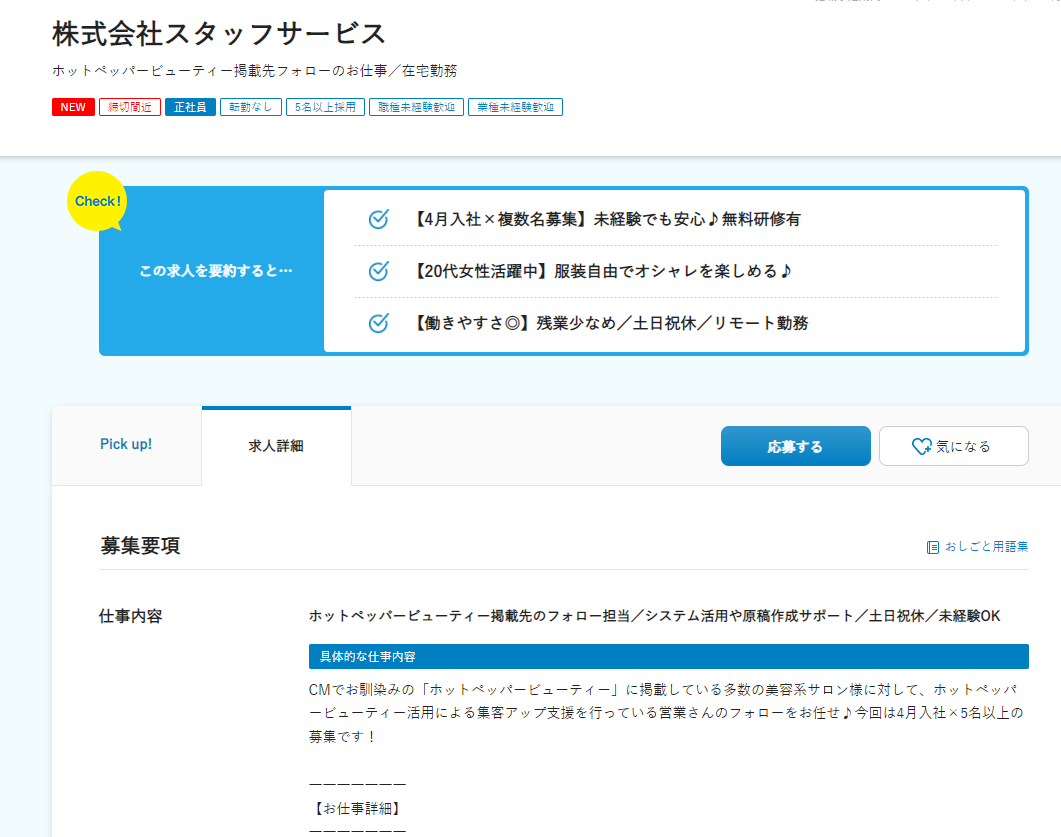The image size is (1061, 837).
Task: Click the check icon beside 20代女性活躍中
Action: point(378,271)
